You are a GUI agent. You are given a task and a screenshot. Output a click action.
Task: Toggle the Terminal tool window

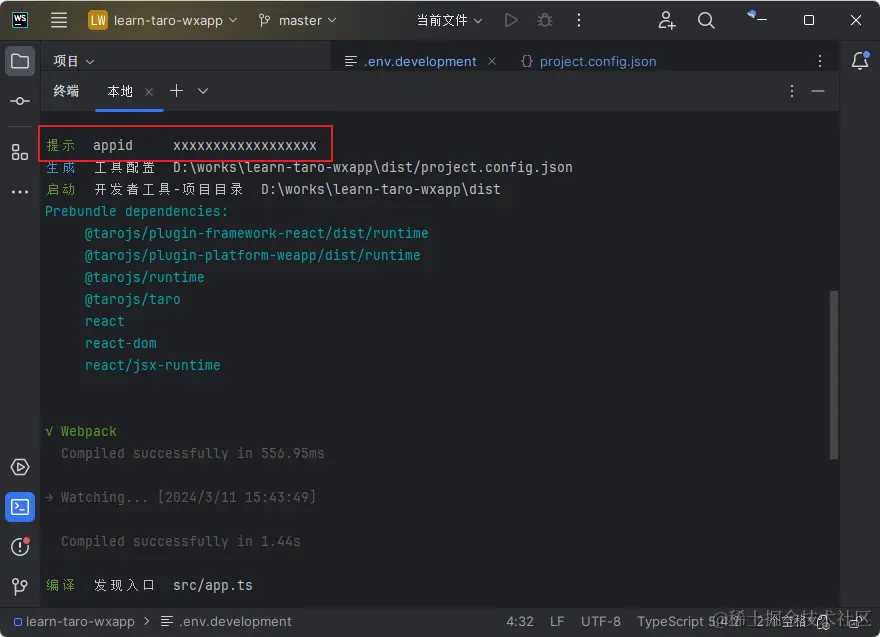coord(20,507)
